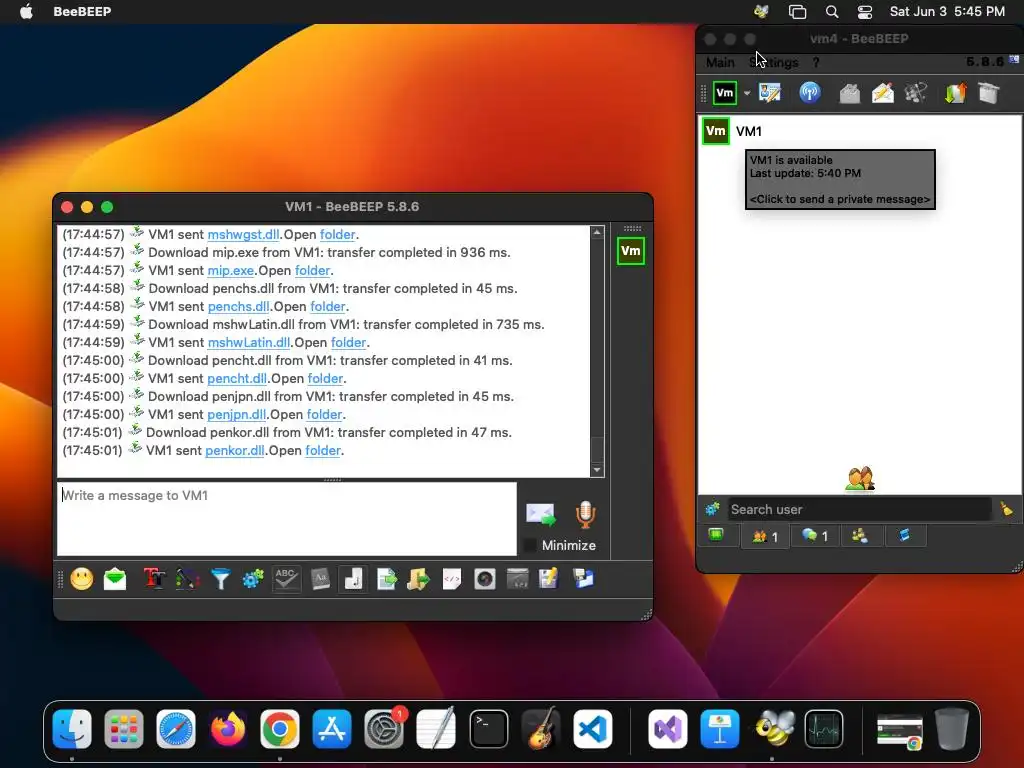Switch to the green screen tab in vm4
The height and width of the screenshot is (768, 1024).
point(716,536)
